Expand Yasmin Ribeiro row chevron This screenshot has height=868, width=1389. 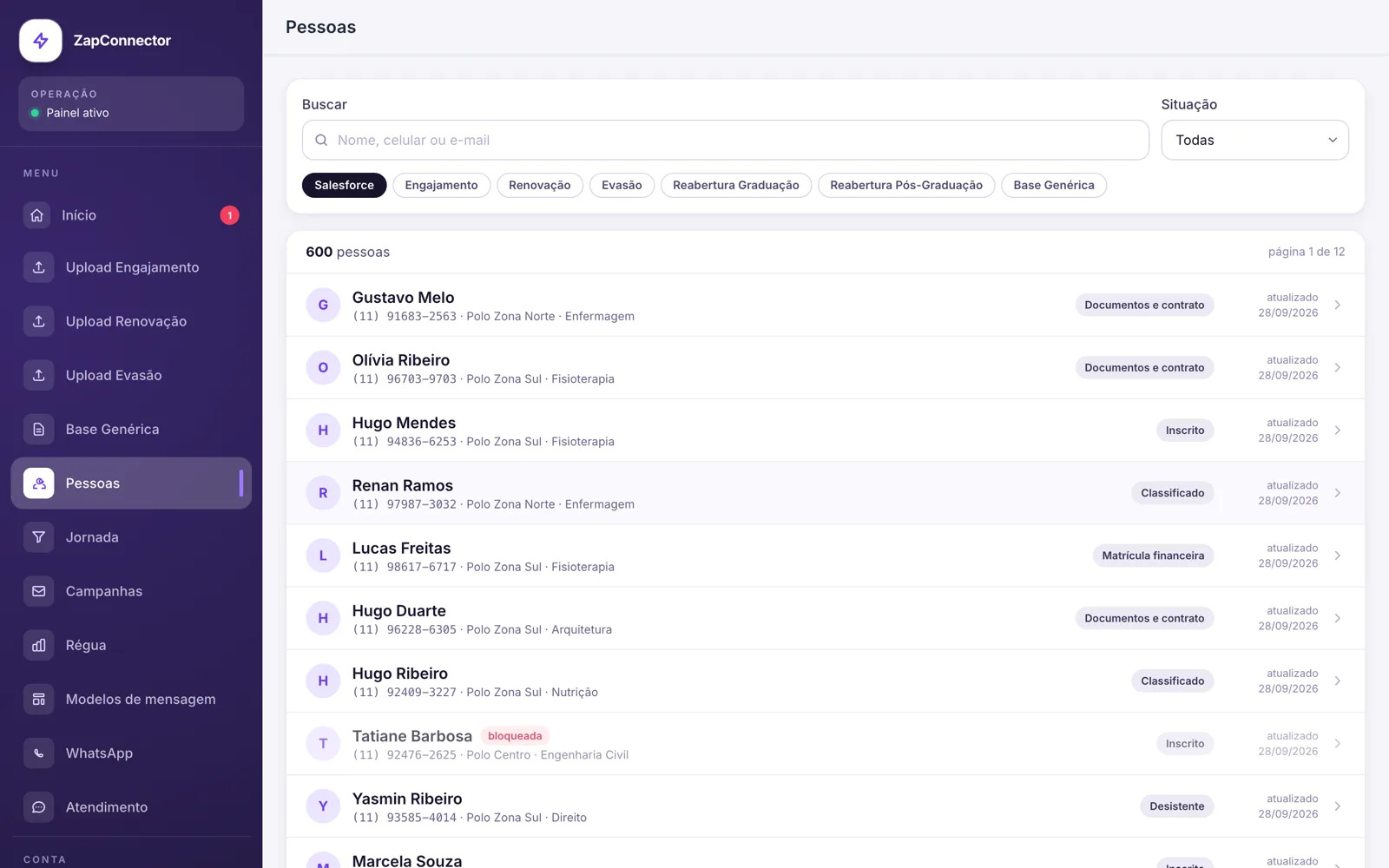pyautogui.click(x=1338, y=806)
